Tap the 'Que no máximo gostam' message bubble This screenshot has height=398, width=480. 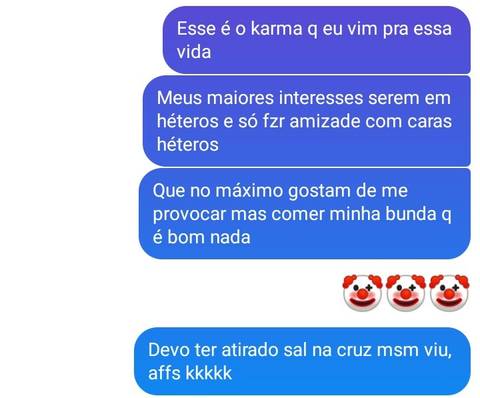(x=304, y=214)
